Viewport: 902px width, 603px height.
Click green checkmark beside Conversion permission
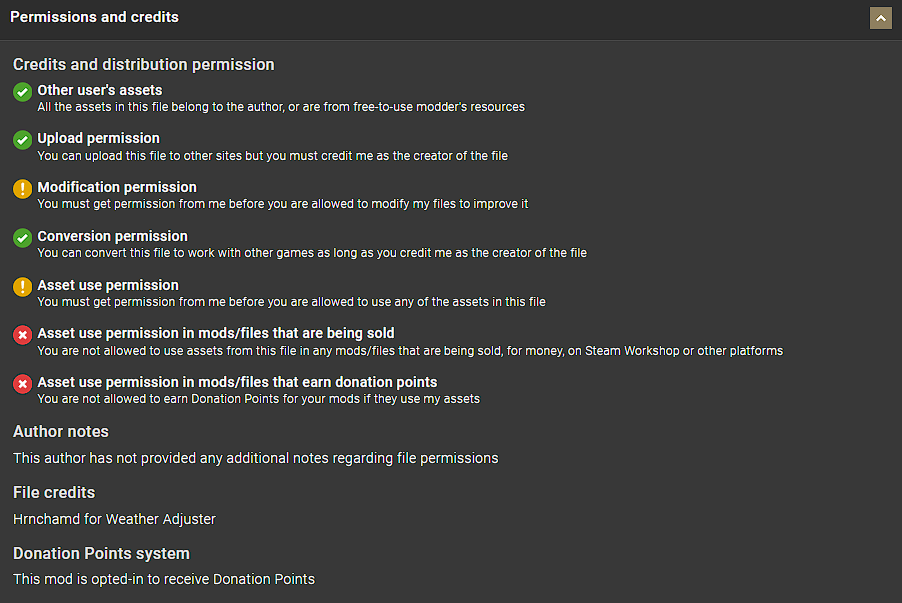22,238
